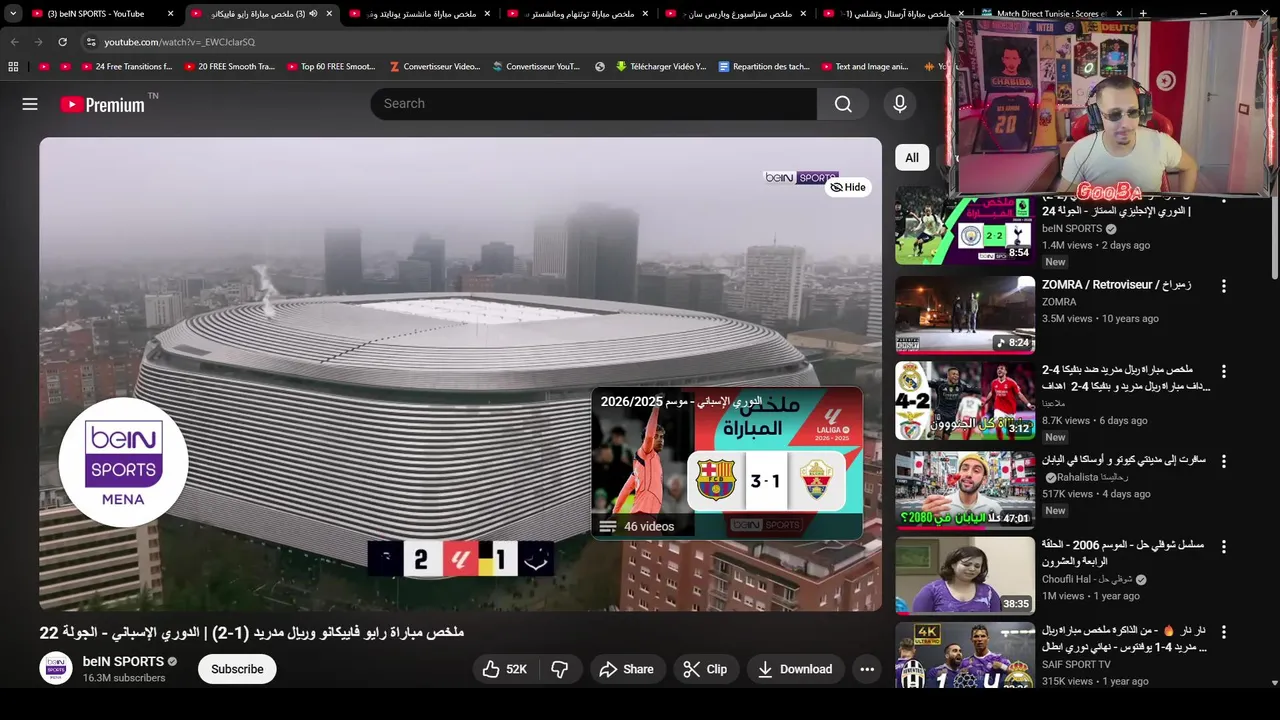
Task: Open Chrome tab search dropdown arrow
Action: tap(13, 14)
